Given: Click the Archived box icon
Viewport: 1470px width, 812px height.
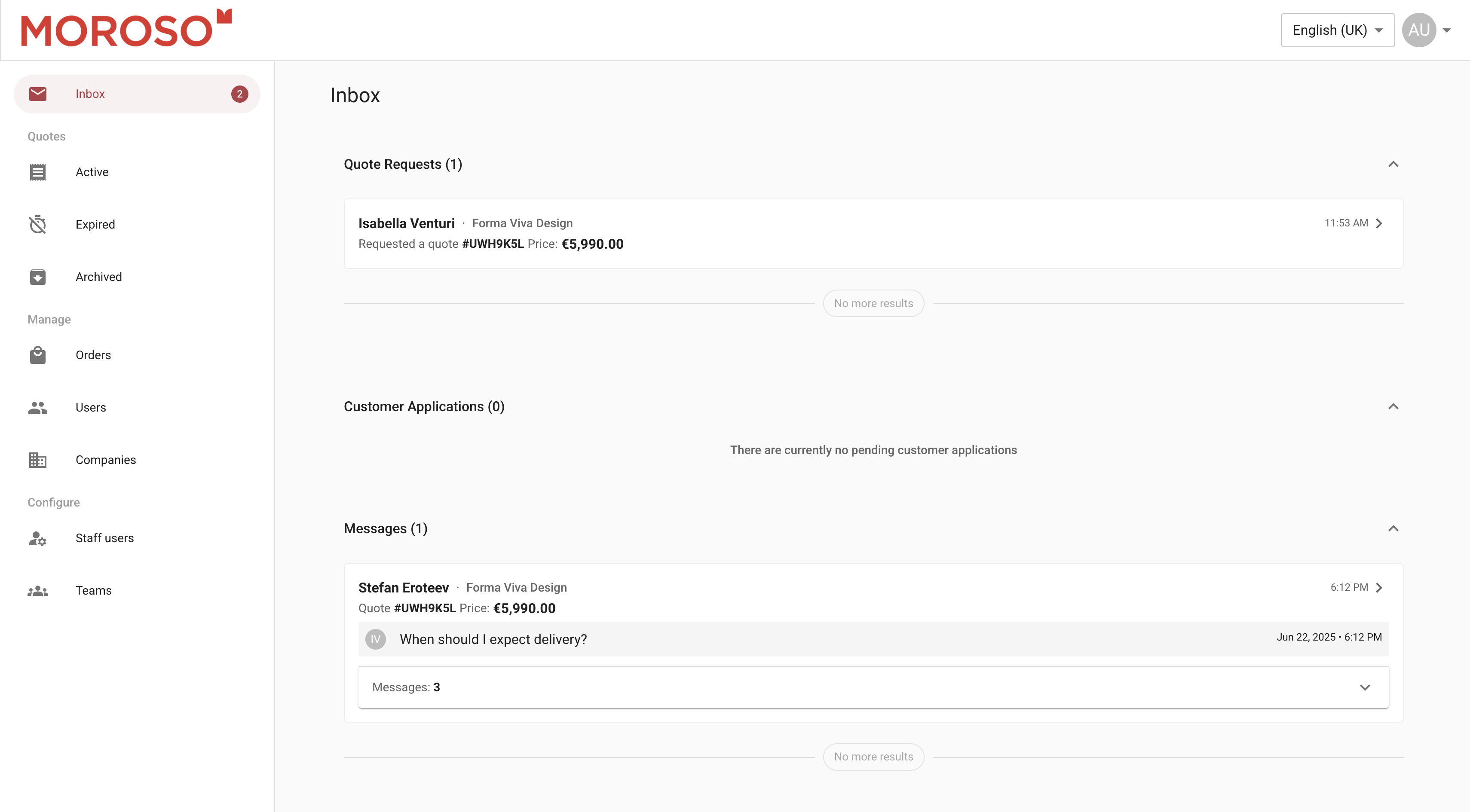Looking at the screenshot, I should pos(38,277).
